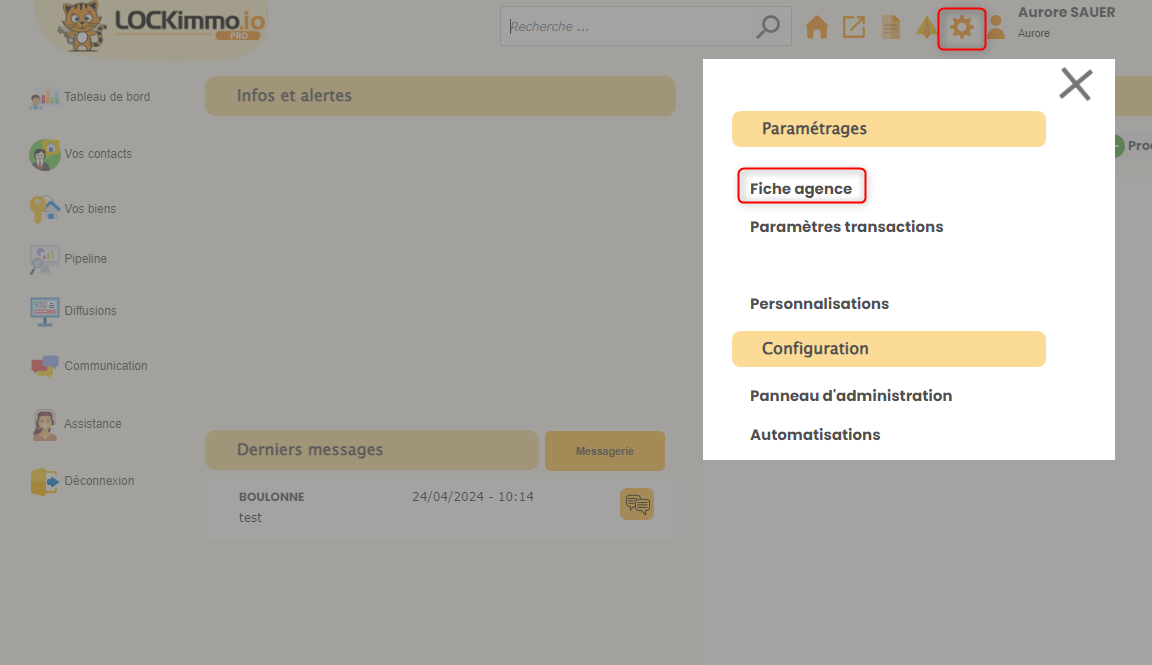1152x665 pixels.
Task: Open Paramètres transactions
Action: [846, 227]
